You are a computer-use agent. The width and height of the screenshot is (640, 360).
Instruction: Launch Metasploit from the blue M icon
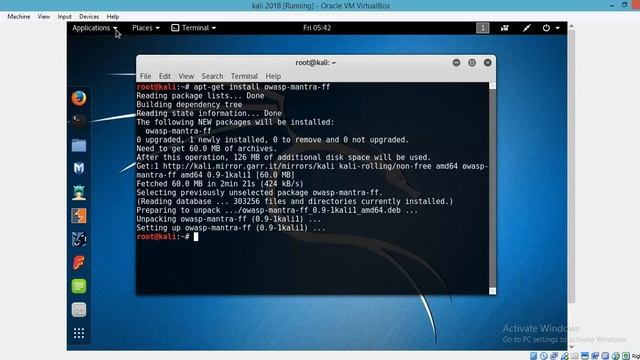tap(79, 168)
